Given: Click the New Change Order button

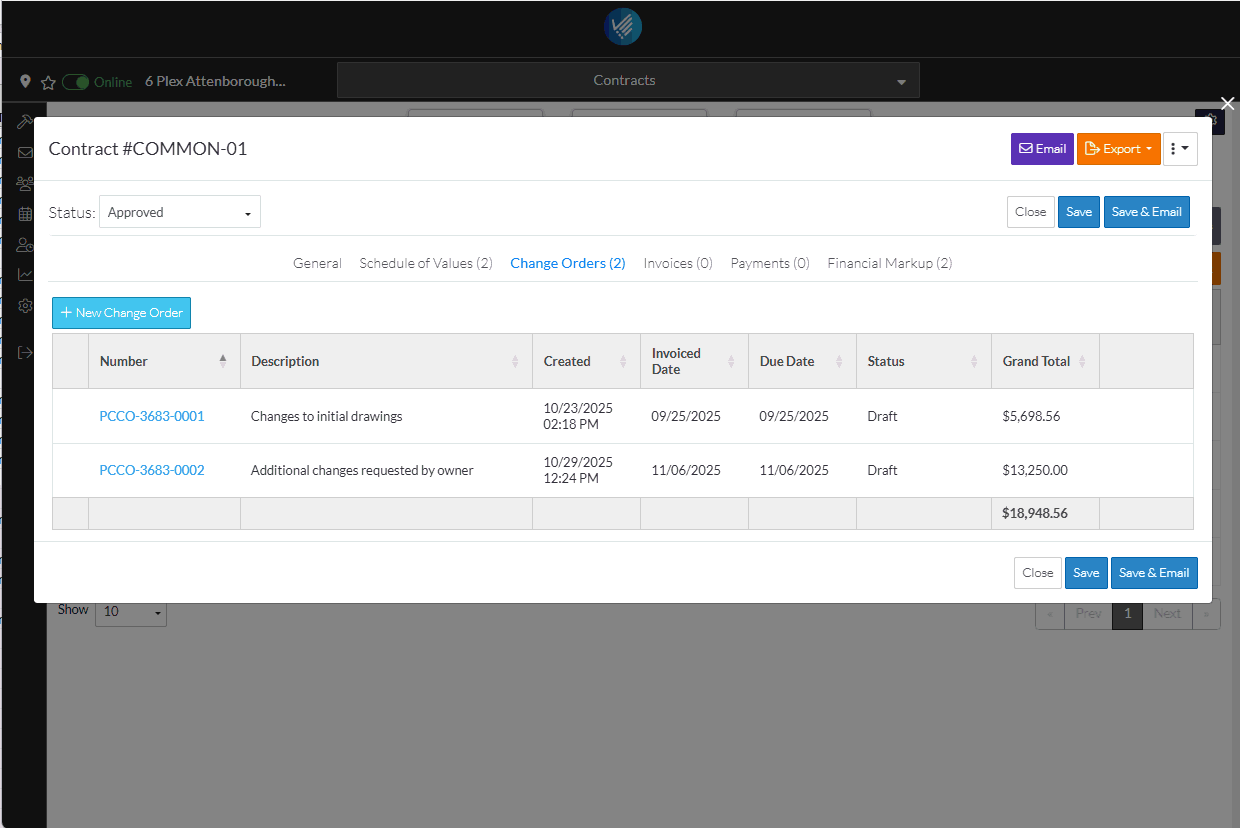Looking at the screenshot, I should point(121,313).
